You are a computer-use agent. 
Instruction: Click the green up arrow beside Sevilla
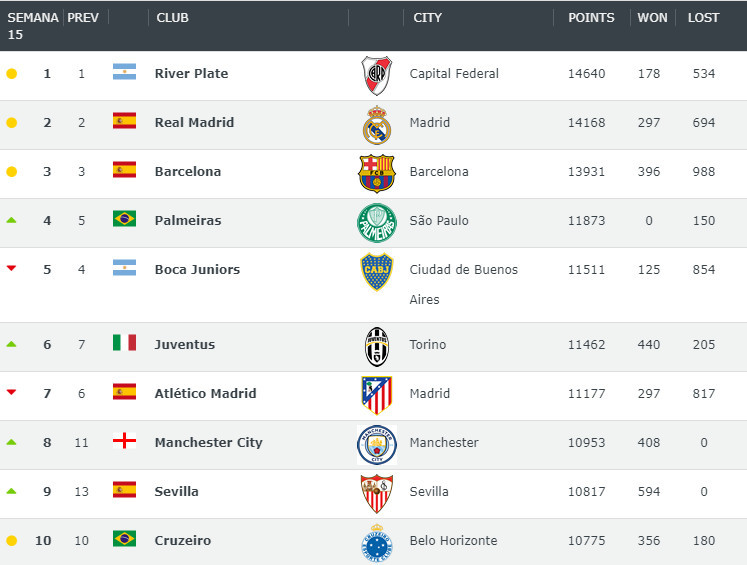pyautogui.click(x=12, y=491)
